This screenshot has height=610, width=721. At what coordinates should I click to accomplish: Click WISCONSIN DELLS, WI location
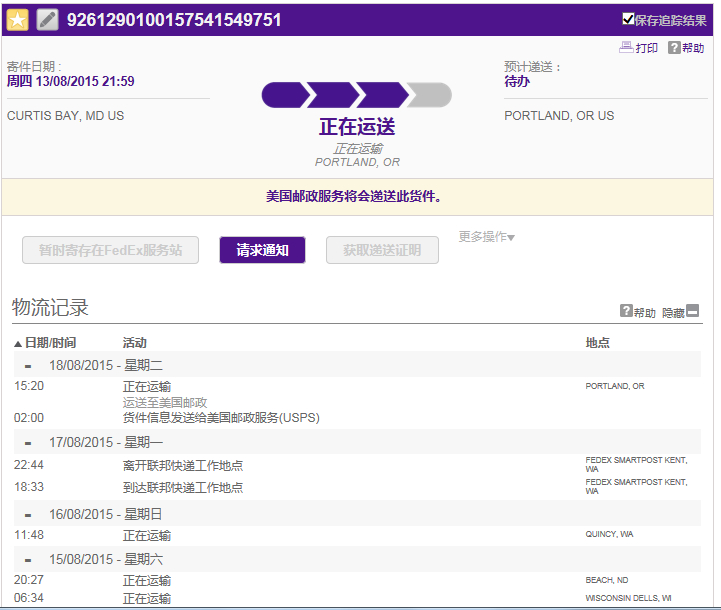(628, 598)
